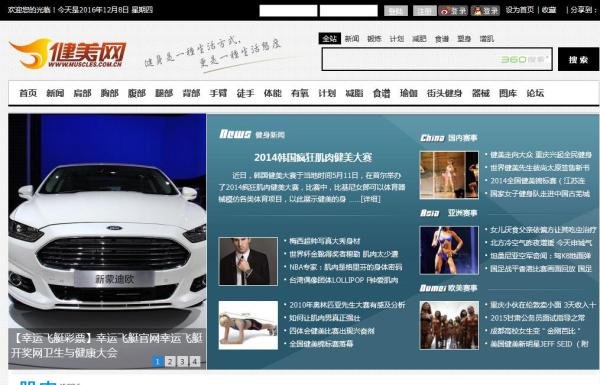Select the 全站 search scope tab
Viewport: 600px width, 385px height.
coord(329,39)
